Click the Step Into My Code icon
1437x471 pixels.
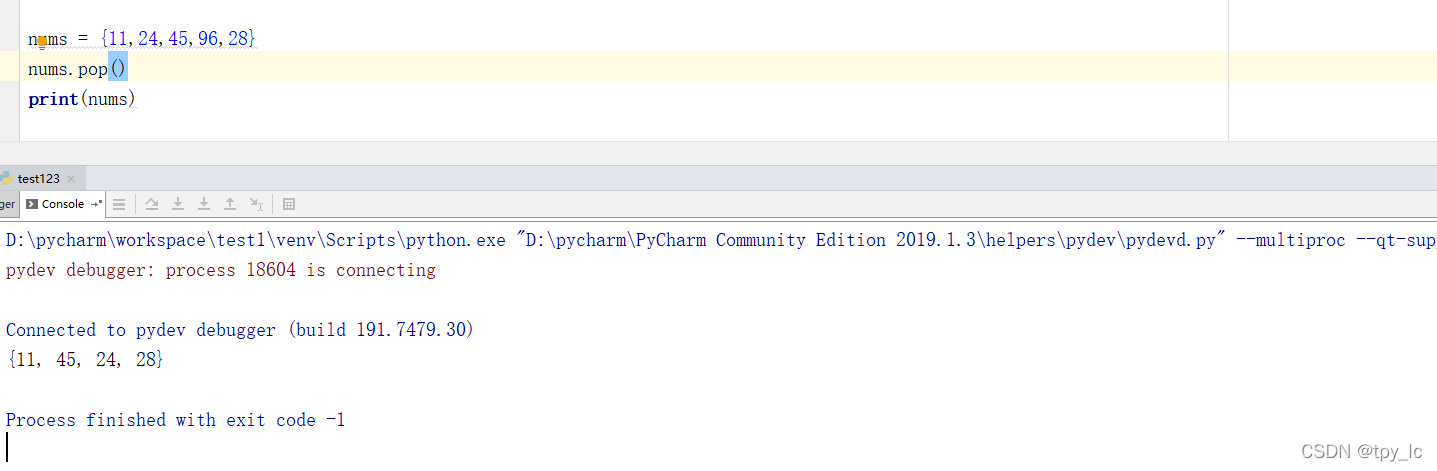[204, 204]
